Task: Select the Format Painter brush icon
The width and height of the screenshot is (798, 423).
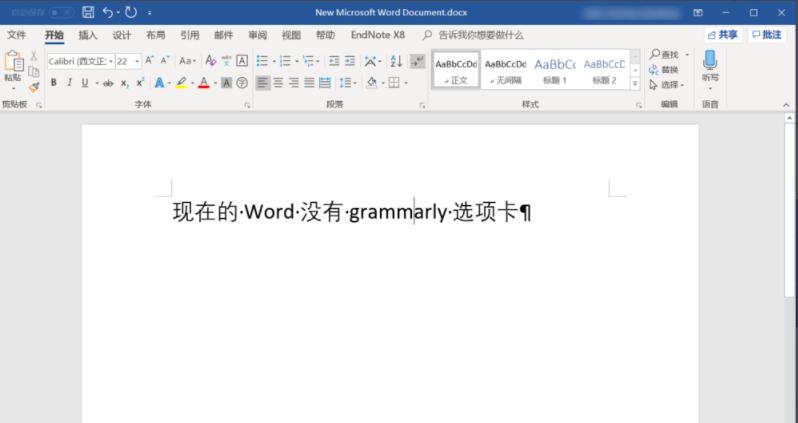Action: click(x=34, y=87)
